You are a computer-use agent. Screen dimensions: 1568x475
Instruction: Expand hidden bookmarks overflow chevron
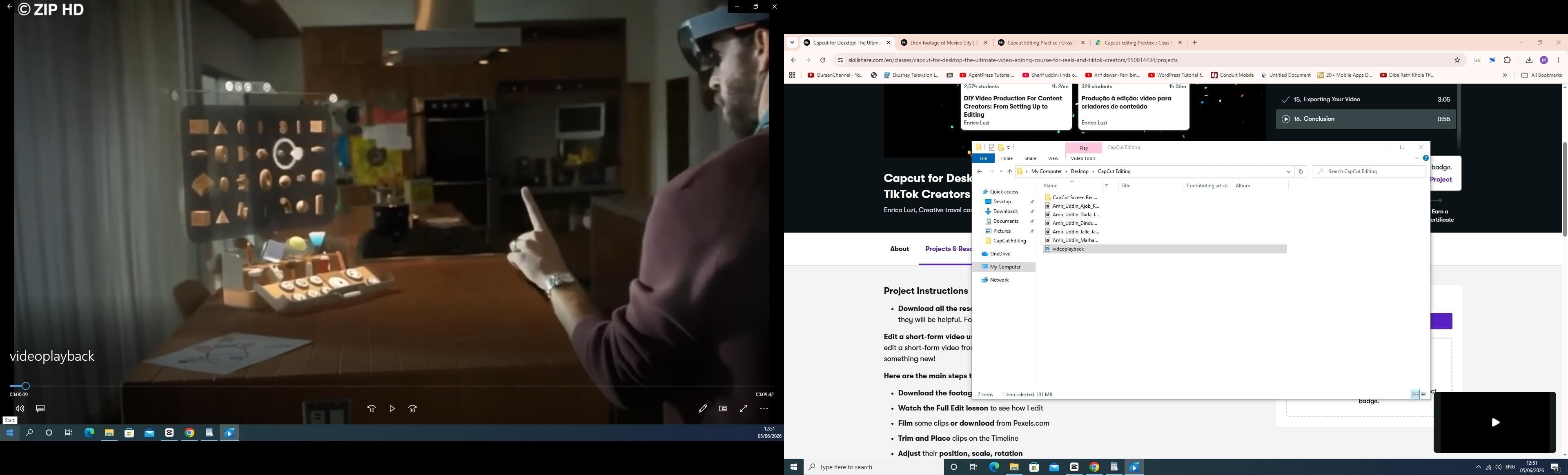click(1505, 75)
